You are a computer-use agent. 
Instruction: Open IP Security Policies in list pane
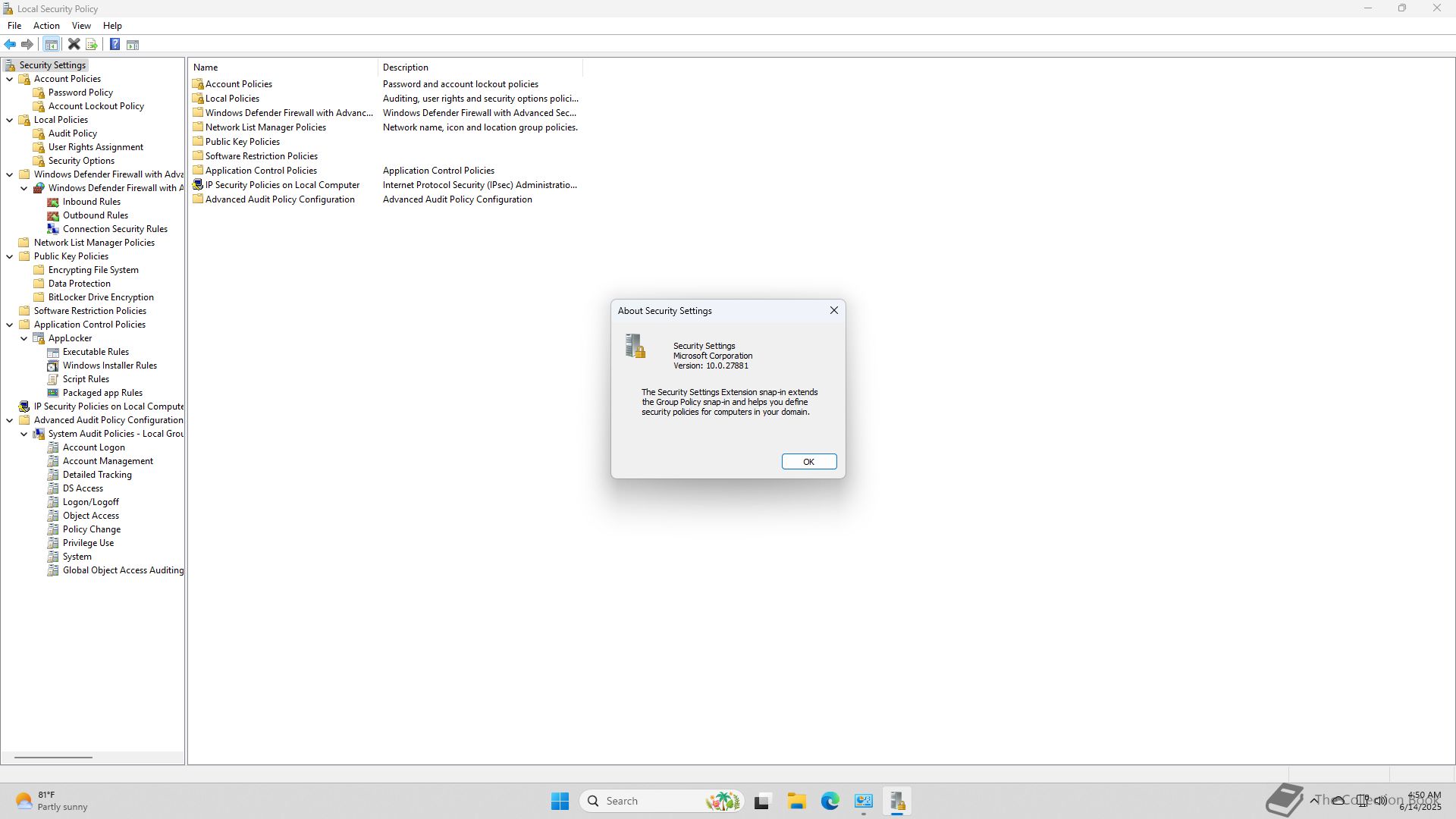281,185
